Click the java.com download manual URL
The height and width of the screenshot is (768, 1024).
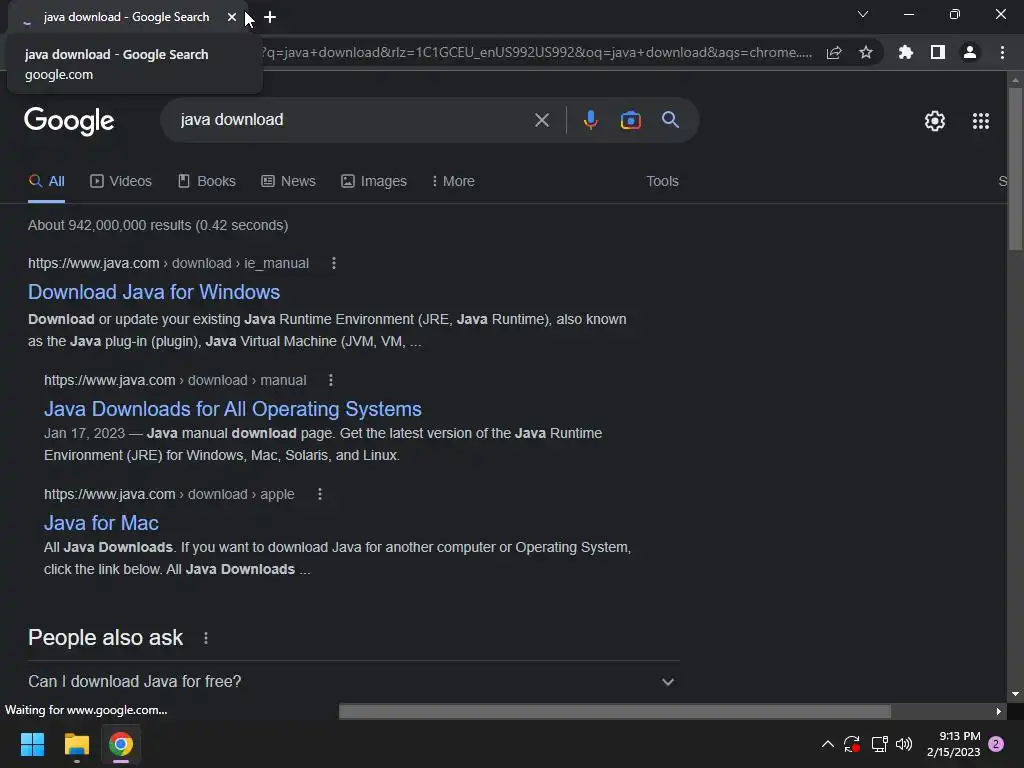[x=175, y=380]
